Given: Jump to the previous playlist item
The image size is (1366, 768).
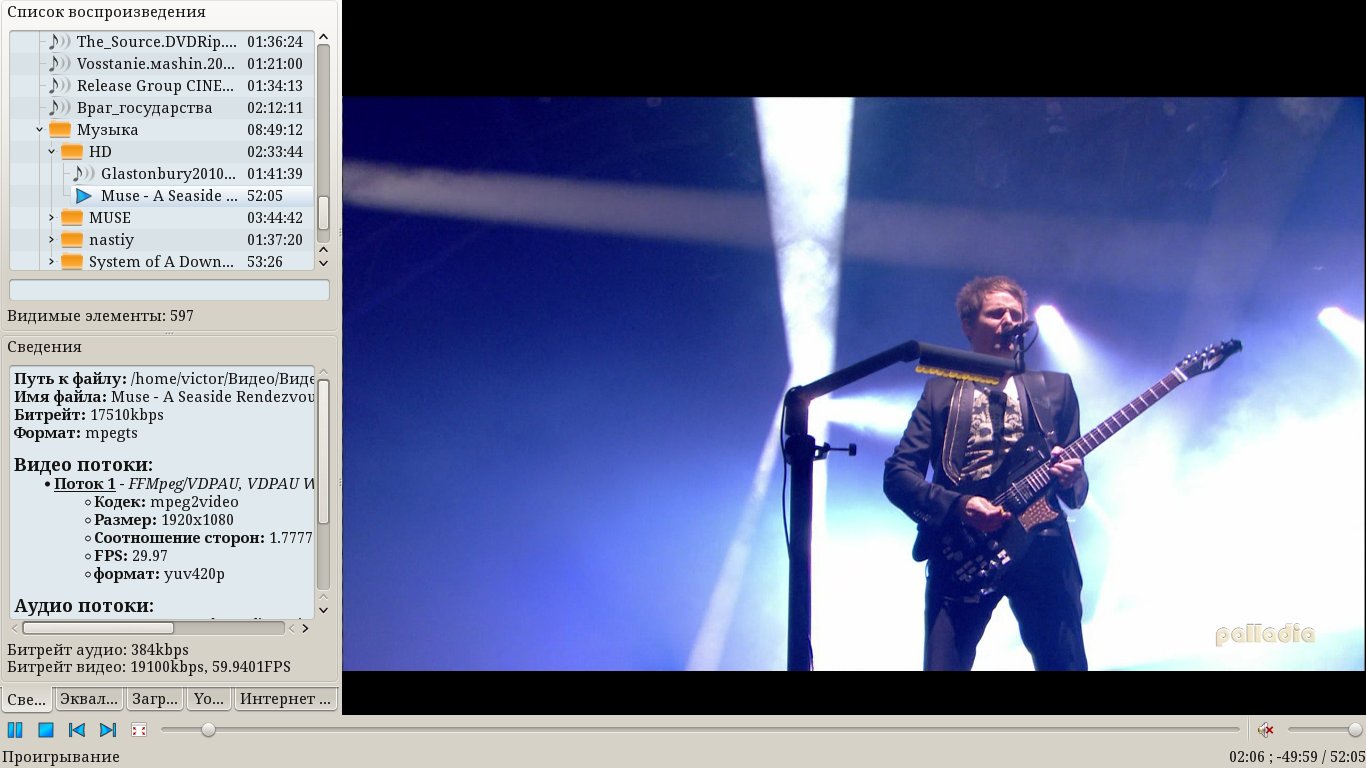Looking at the screenshot, I should pos(77,730).
